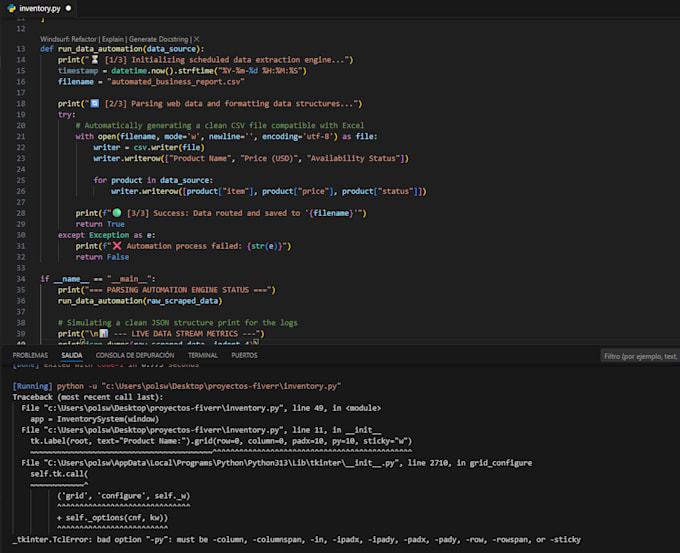The image size is (680, 553).
Task: Click line number 13 in gutter
Action: 21,49
